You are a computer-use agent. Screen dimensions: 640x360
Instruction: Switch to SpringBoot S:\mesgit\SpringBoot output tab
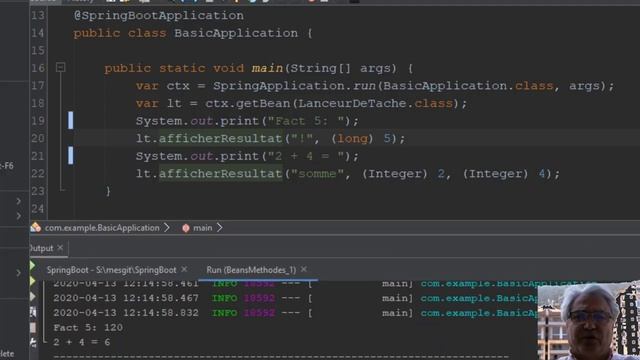[x=111, y=270]
